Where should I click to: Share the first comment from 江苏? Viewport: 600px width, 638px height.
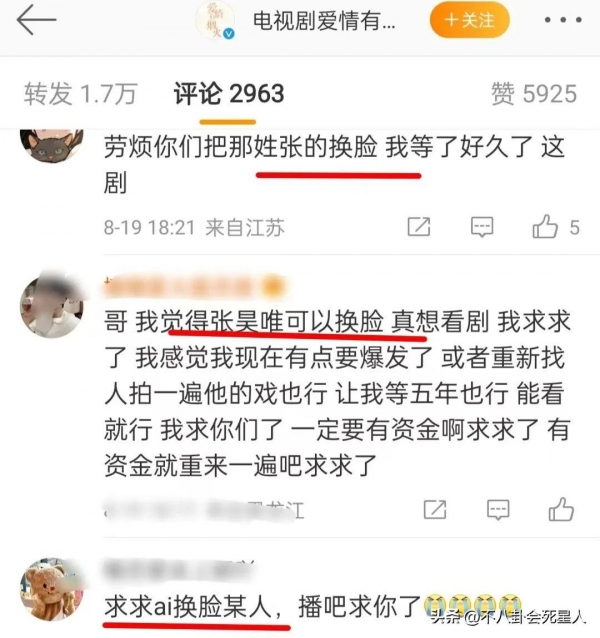[419, 227]
